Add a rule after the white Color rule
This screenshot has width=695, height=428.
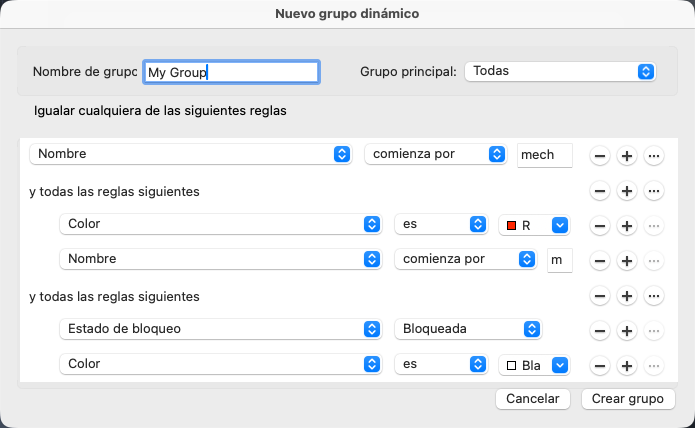point(627,365)
